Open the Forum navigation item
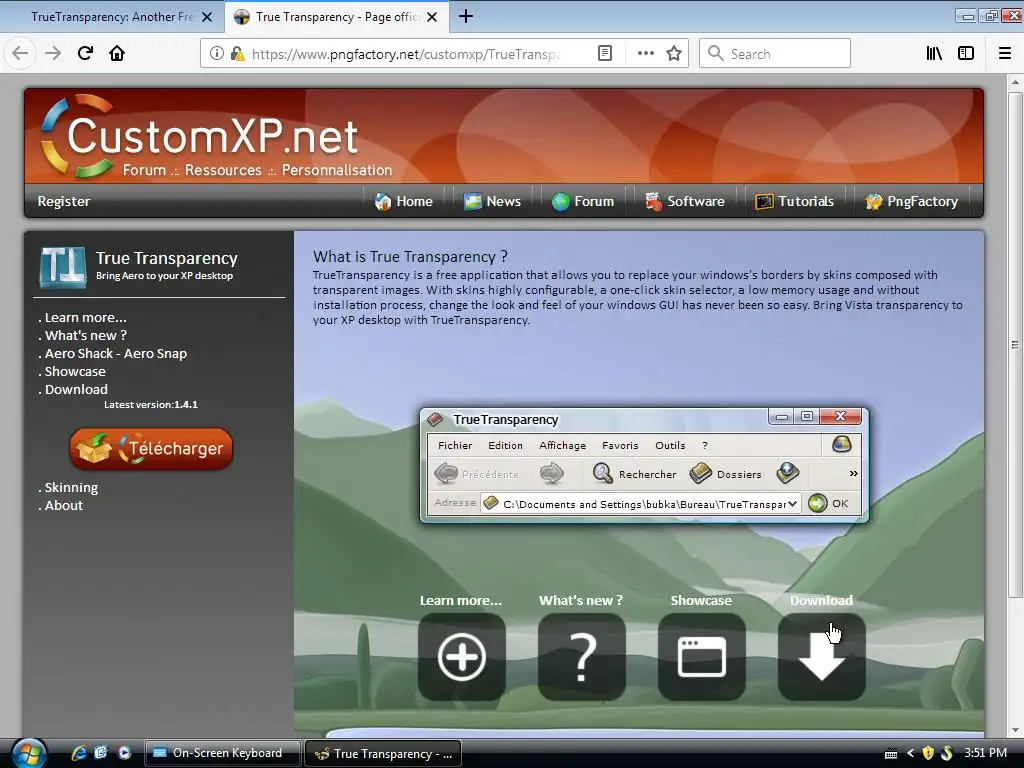Viewport: 1024px width, 768px height. 583,201
